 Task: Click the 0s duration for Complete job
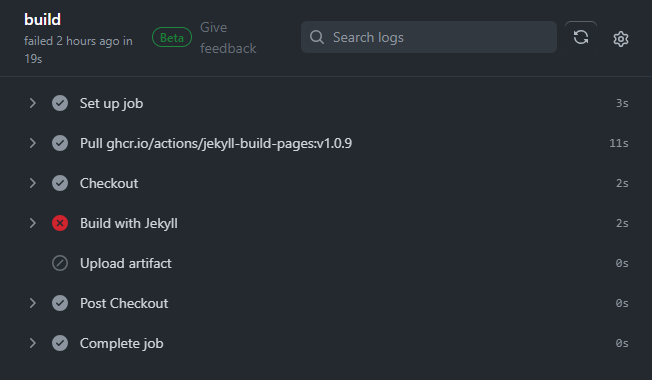pyautogui.click(x=622, y=343)
